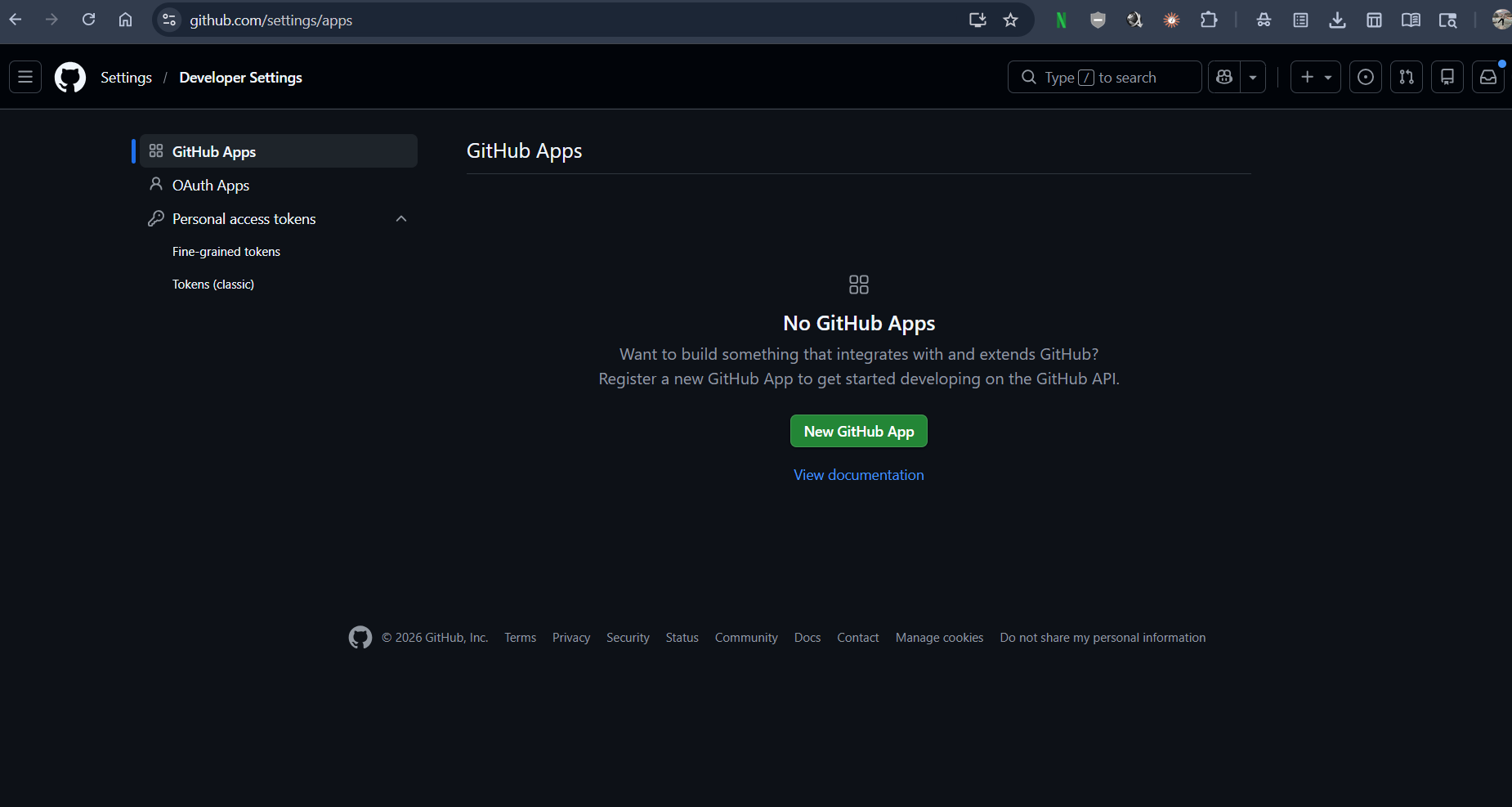The width and height of the screenshot is (1512, 807).
Task: Open the Notifications inbox icon
Action: click(1488, 77)
